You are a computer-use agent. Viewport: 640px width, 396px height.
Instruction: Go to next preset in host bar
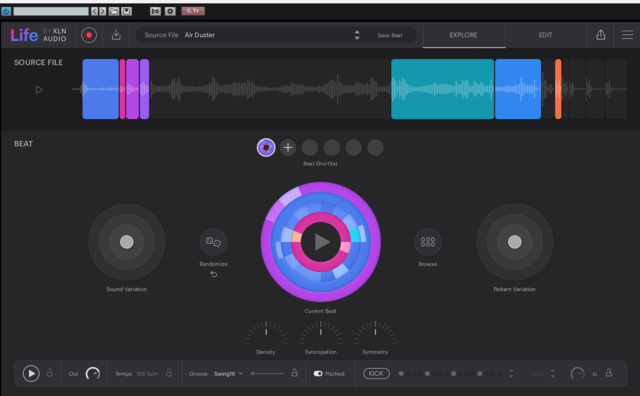pyautogui.click(x=102, y=11)
